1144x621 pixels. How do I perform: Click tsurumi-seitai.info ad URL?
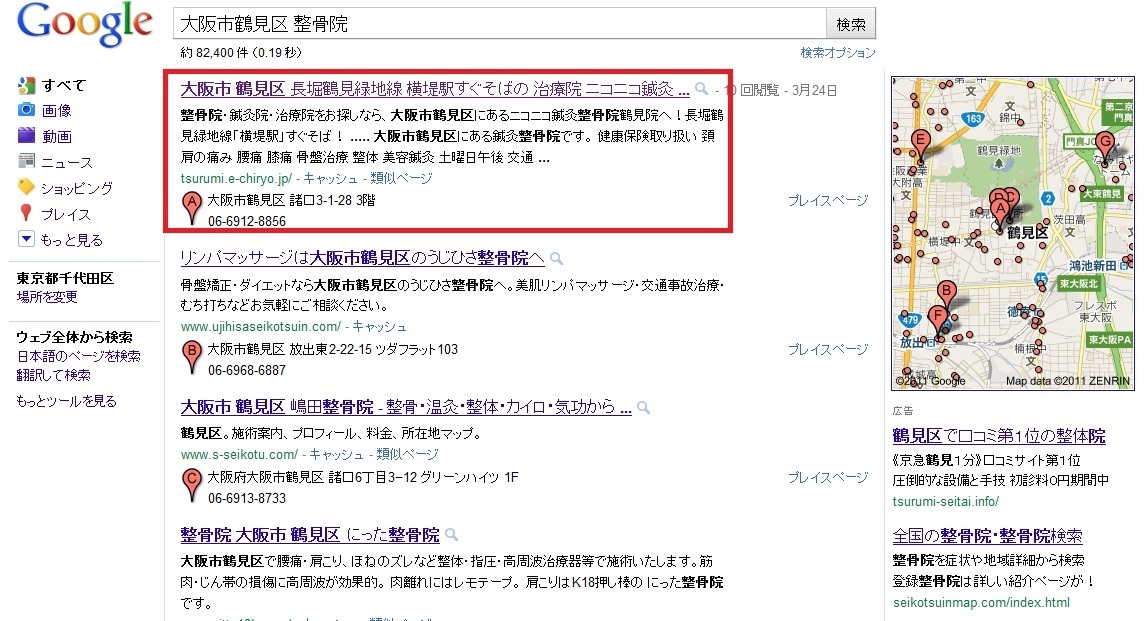946,501
